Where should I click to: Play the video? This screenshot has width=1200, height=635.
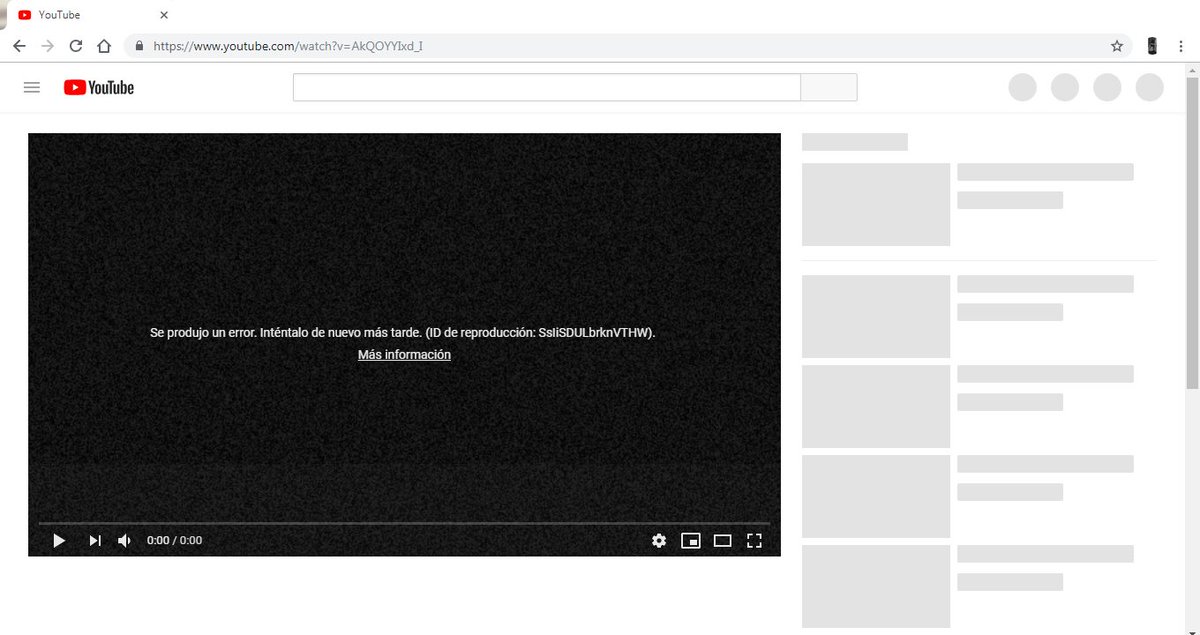59,540
